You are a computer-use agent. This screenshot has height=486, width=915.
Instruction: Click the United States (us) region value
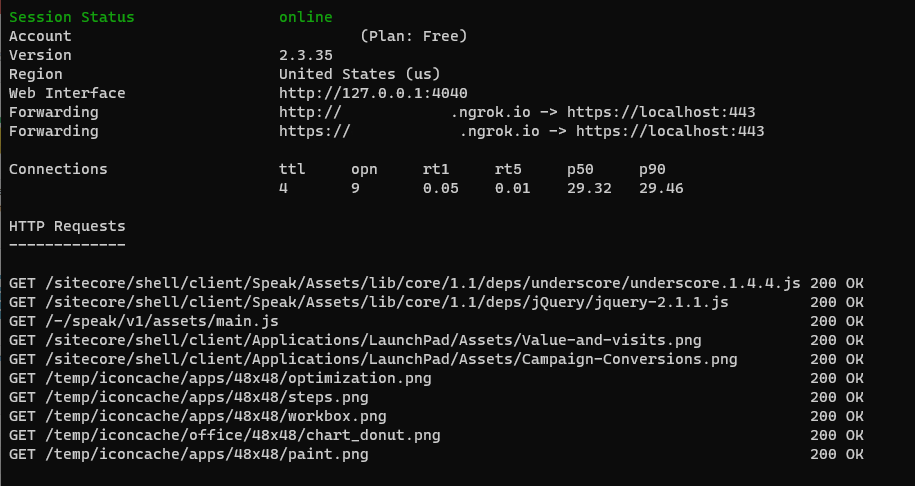pyautogui.click(x=359, y=74)
